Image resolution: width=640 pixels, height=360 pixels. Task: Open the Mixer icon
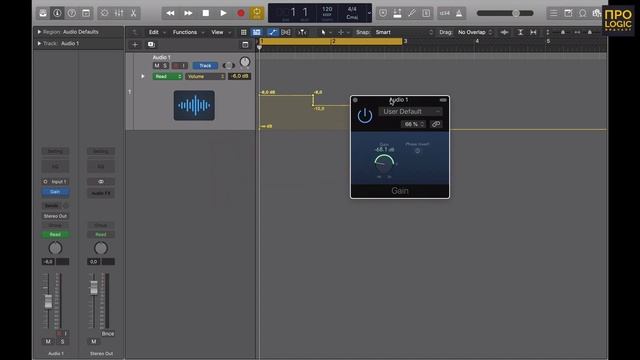click(119, 13)
